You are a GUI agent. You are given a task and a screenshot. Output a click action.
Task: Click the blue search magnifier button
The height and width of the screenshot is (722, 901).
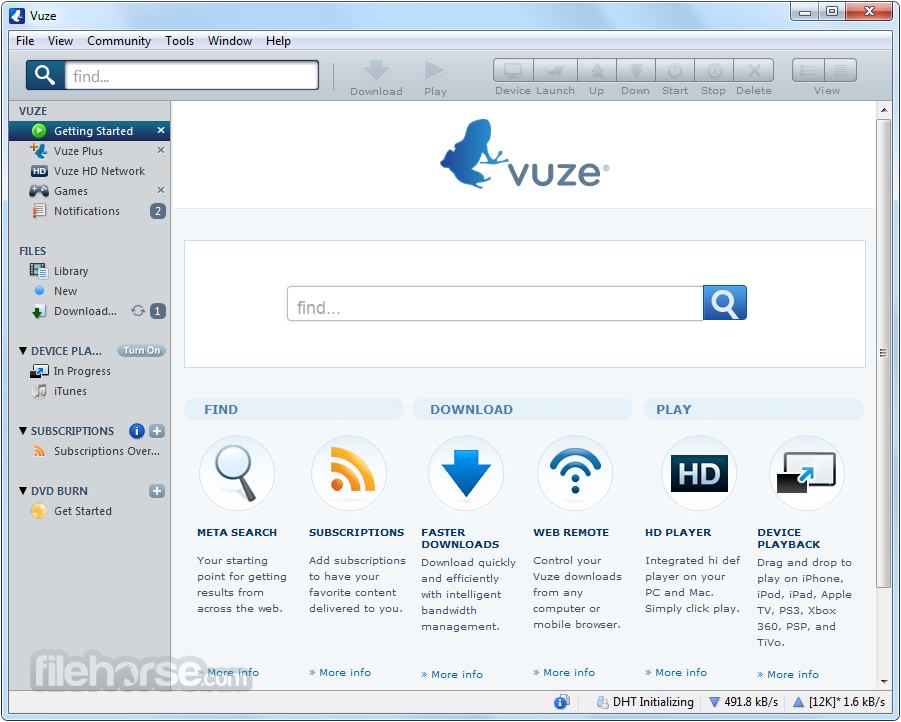725,303
